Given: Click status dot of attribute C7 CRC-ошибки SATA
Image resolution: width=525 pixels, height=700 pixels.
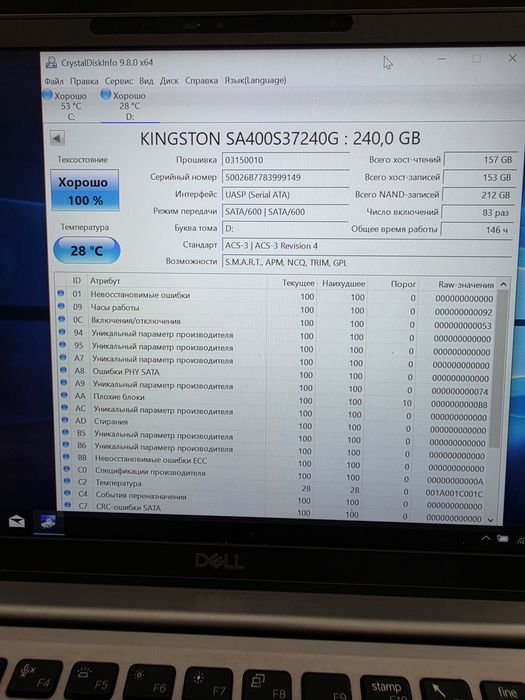Looking at the screenshot, I should [67, 506].
